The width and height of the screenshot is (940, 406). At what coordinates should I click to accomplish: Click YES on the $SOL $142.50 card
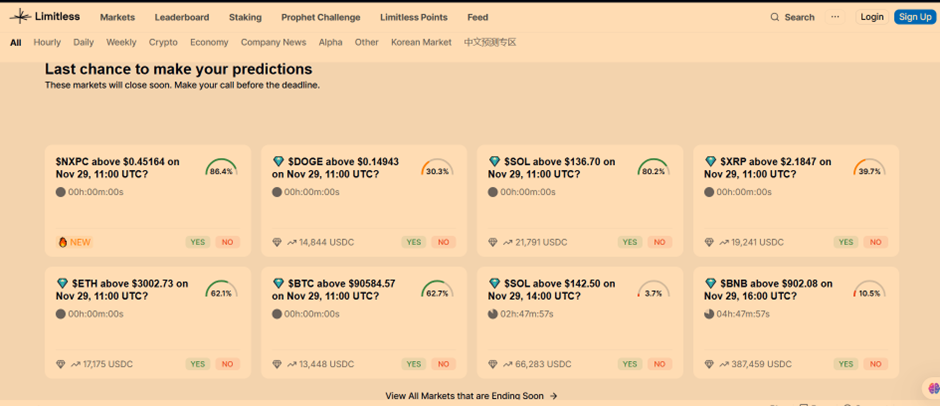point(629,364)
